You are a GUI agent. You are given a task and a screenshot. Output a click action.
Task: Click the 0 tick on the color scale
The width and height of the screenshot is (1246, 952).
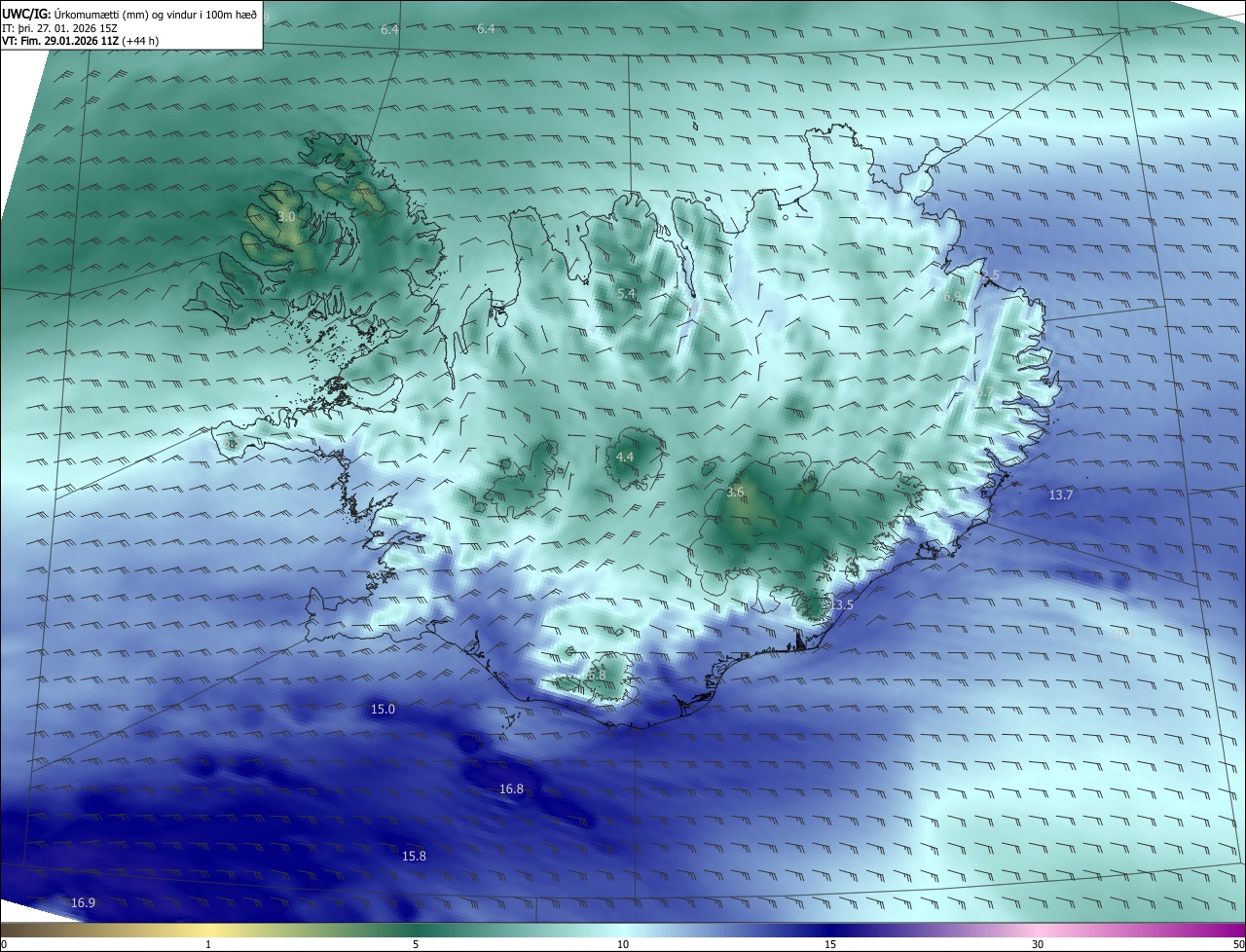(x=4, y=944)
